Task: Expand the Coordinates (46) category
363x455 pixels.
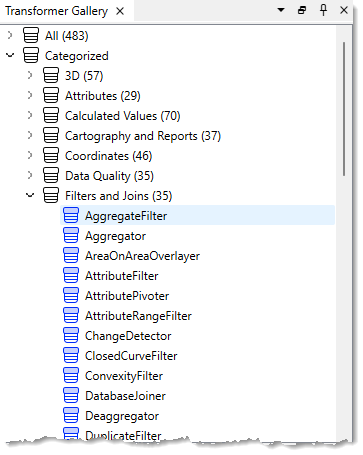Action: [30, 155]
